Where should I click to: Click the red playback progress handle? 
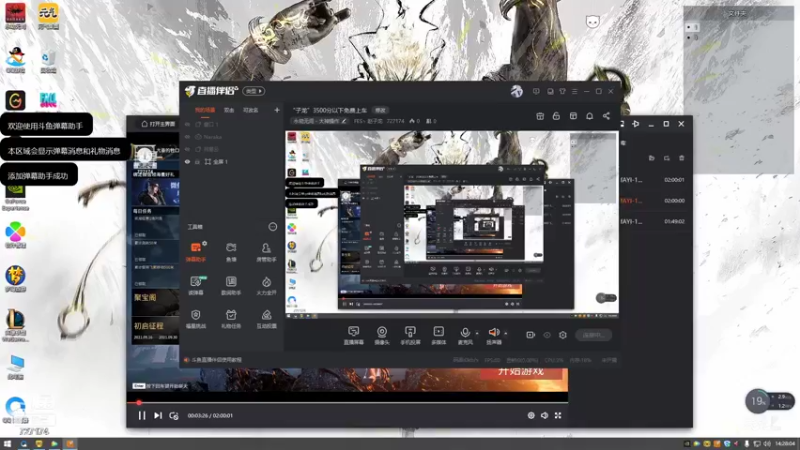(138, 403)
